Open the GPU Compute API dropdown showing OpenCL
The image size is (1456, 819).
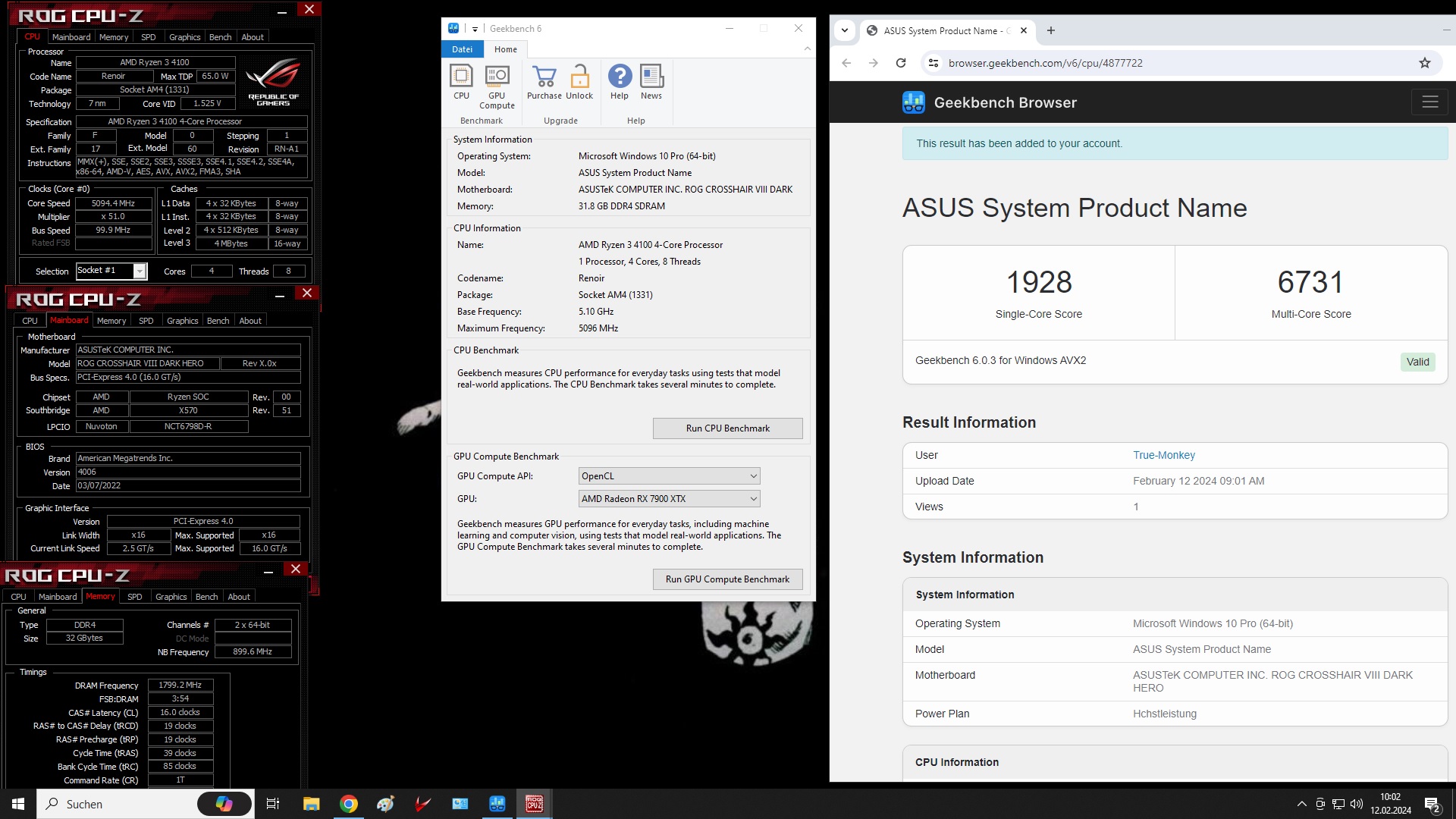click(669, 476)
